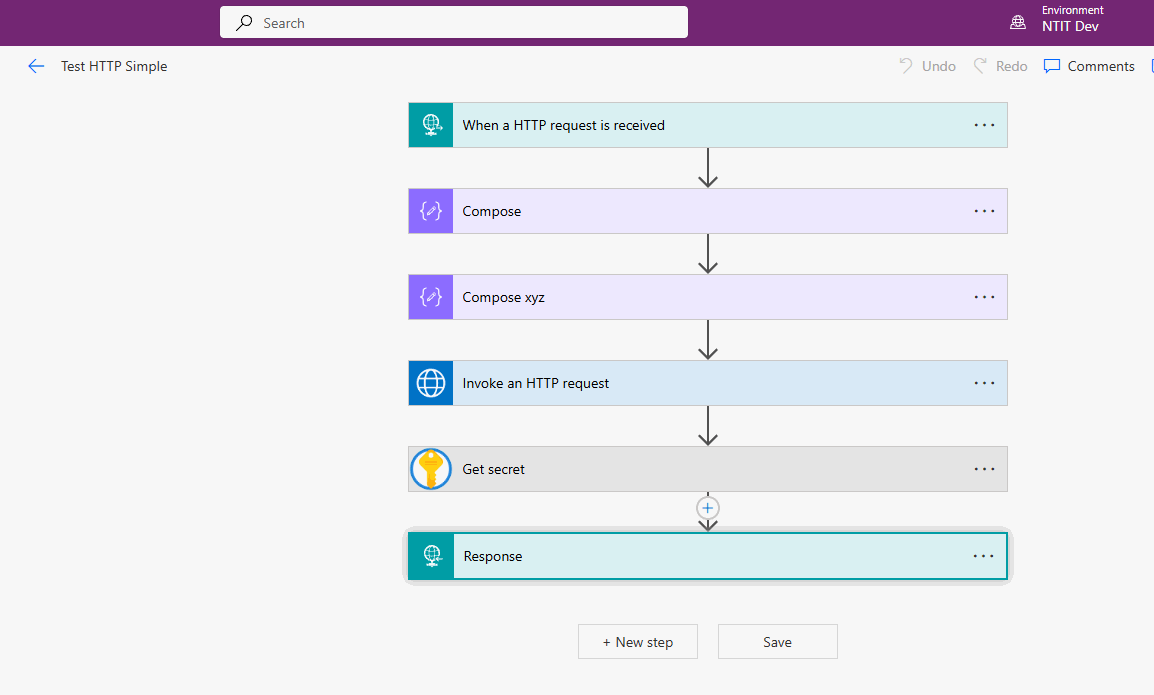The height and width of the screenshot is (695, 1154).
Task: Click the Get secret key icon
Action: pos(430,469)
